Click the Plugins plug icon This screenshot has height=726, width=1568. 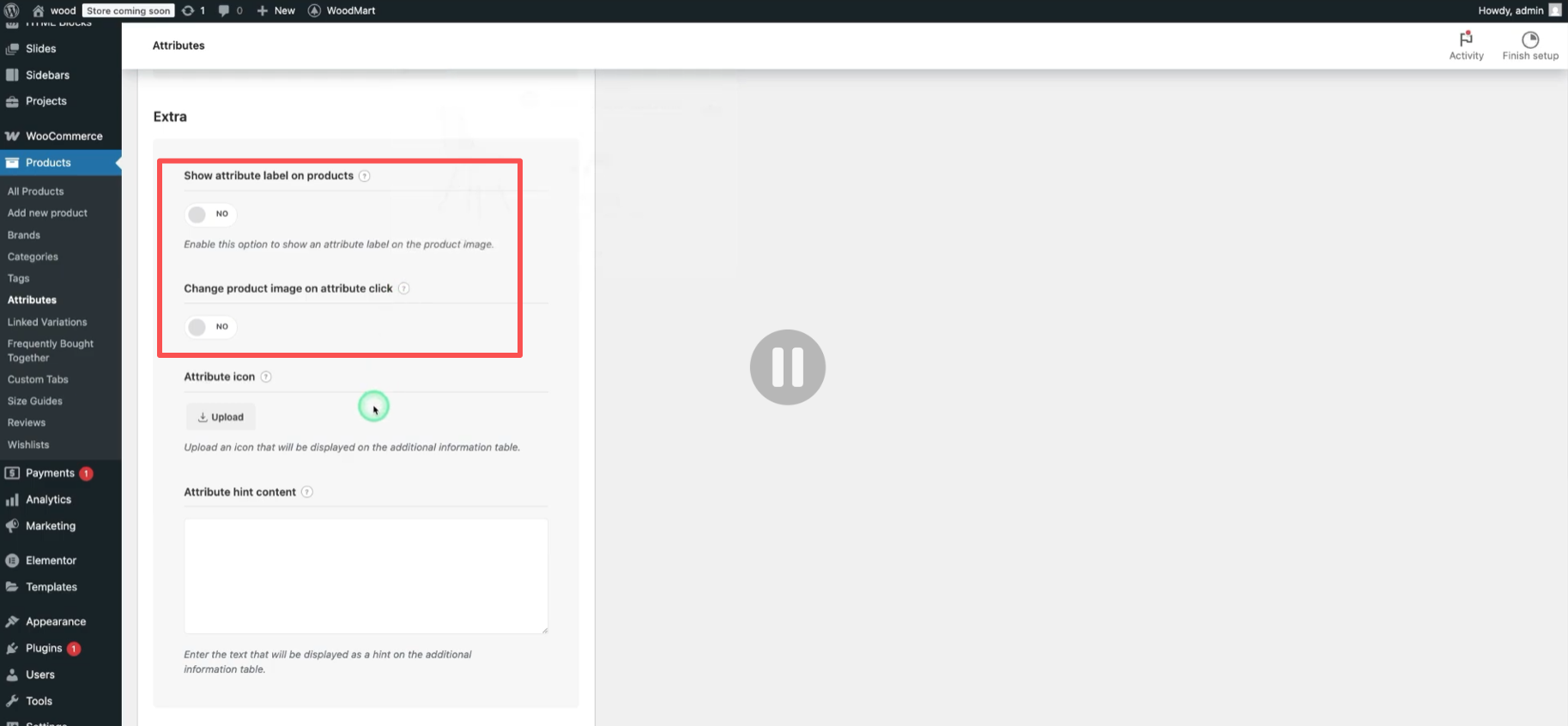[12, 648]
